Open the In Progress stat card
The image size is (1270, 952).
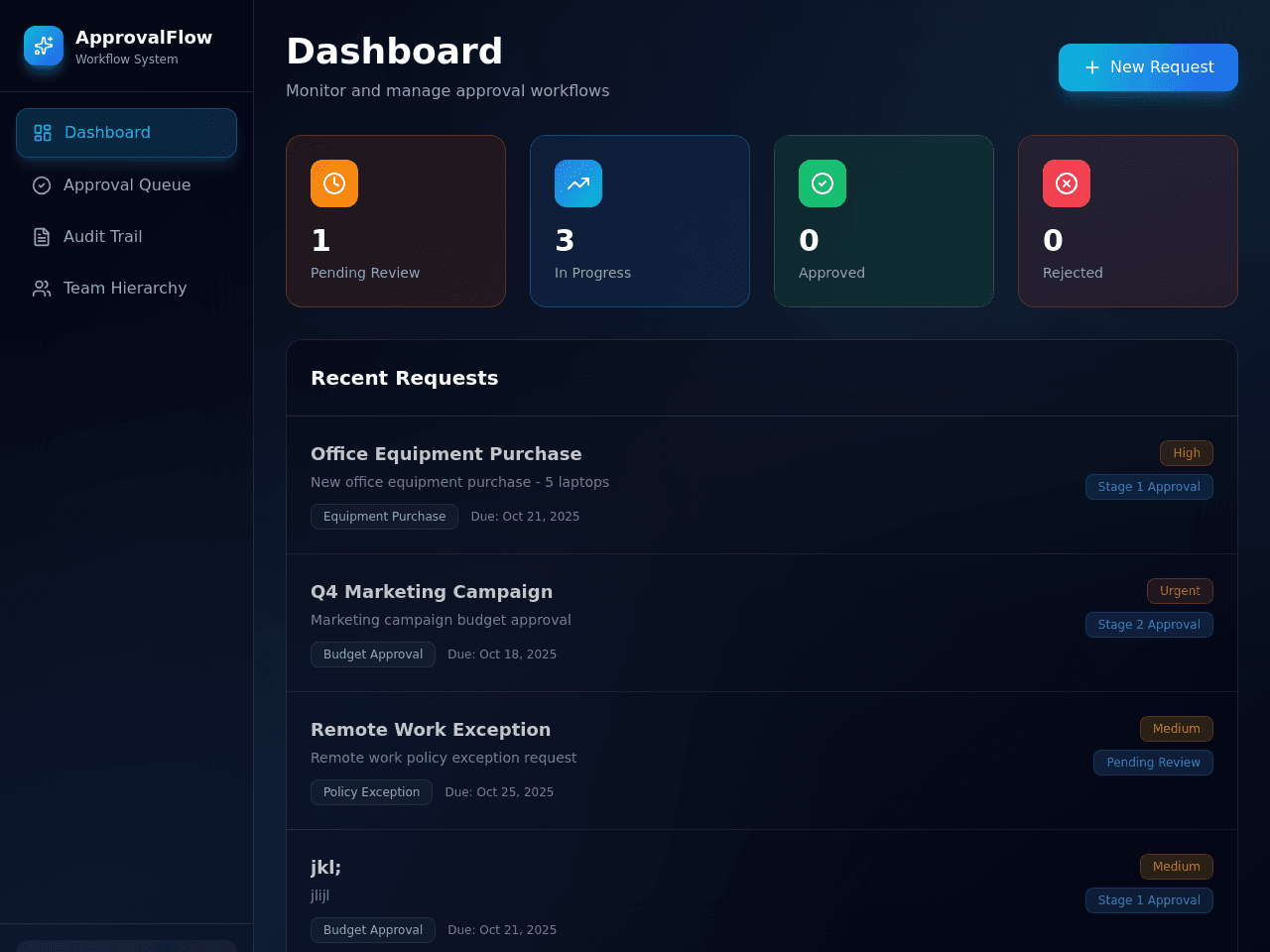[640, 221]
